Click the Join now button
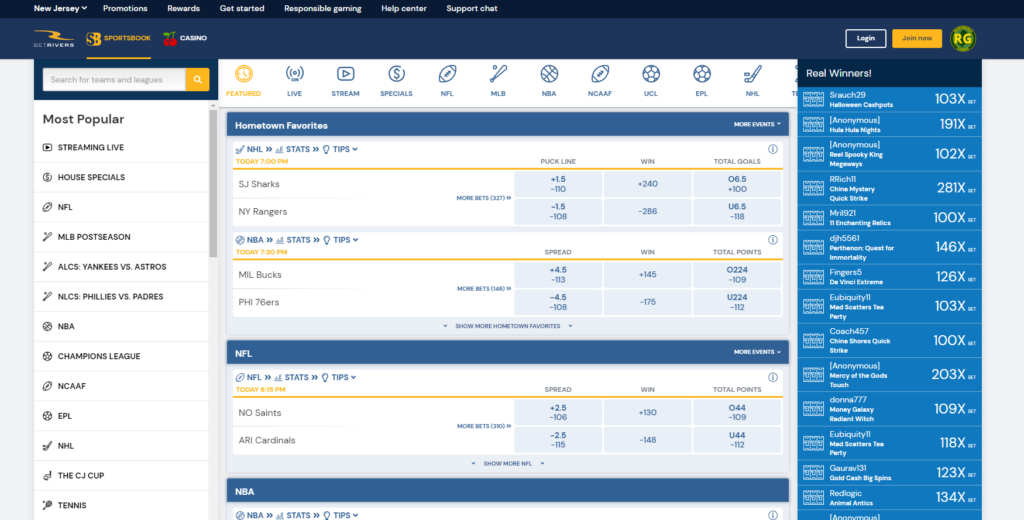 point(917,39)
